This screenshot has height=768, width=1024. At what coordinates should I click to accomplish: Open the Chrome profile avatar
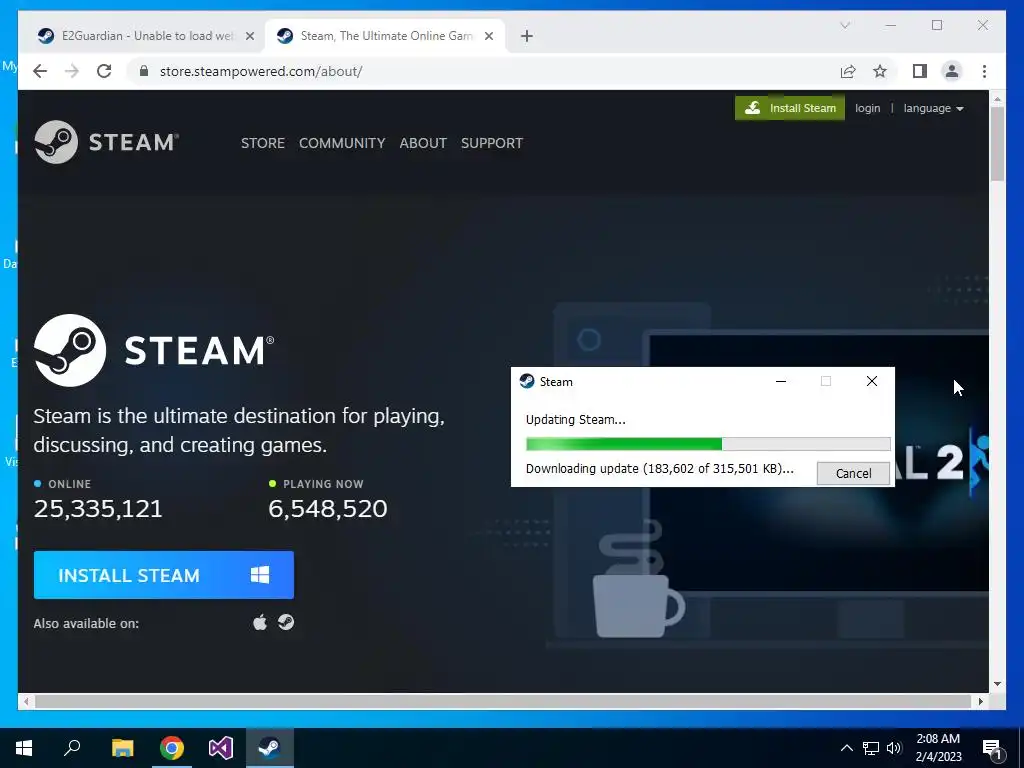click(x=952, y=71)
